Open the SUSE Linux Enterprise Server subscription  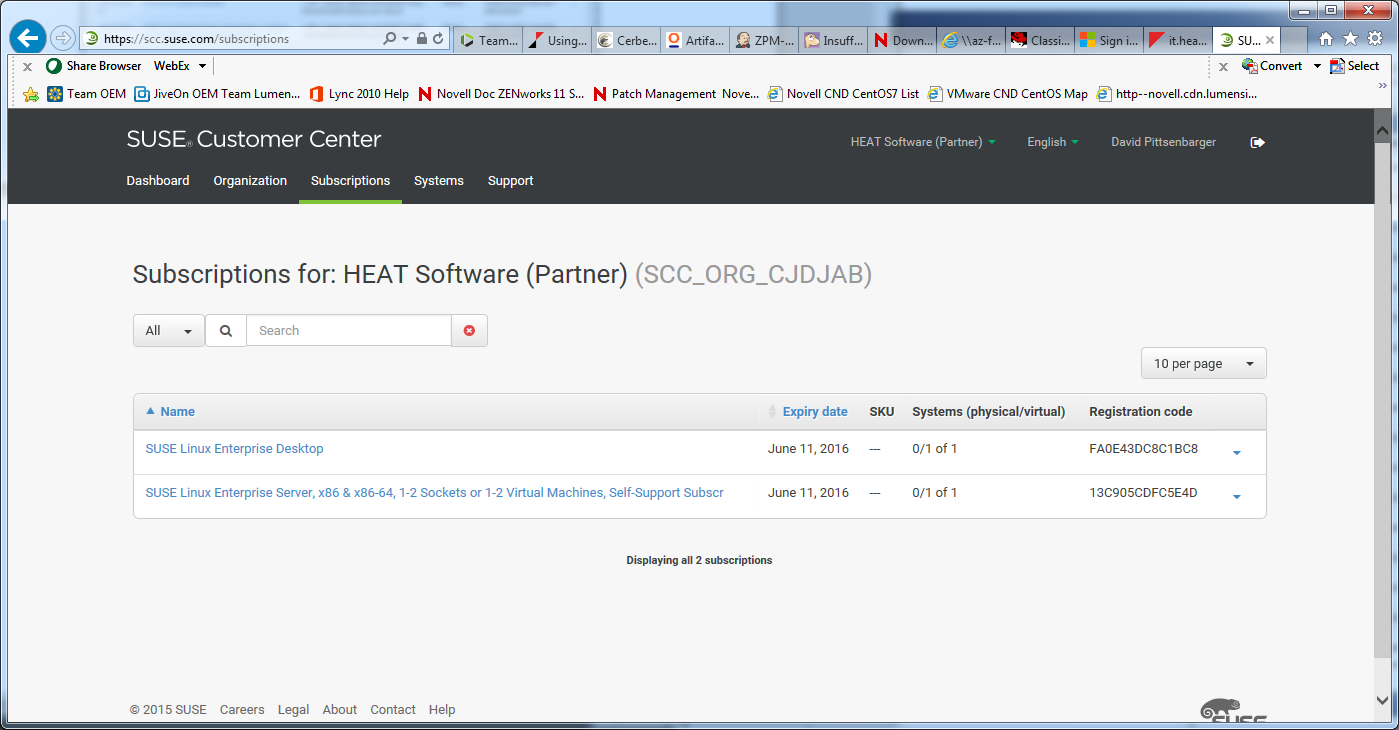[435, 493]
